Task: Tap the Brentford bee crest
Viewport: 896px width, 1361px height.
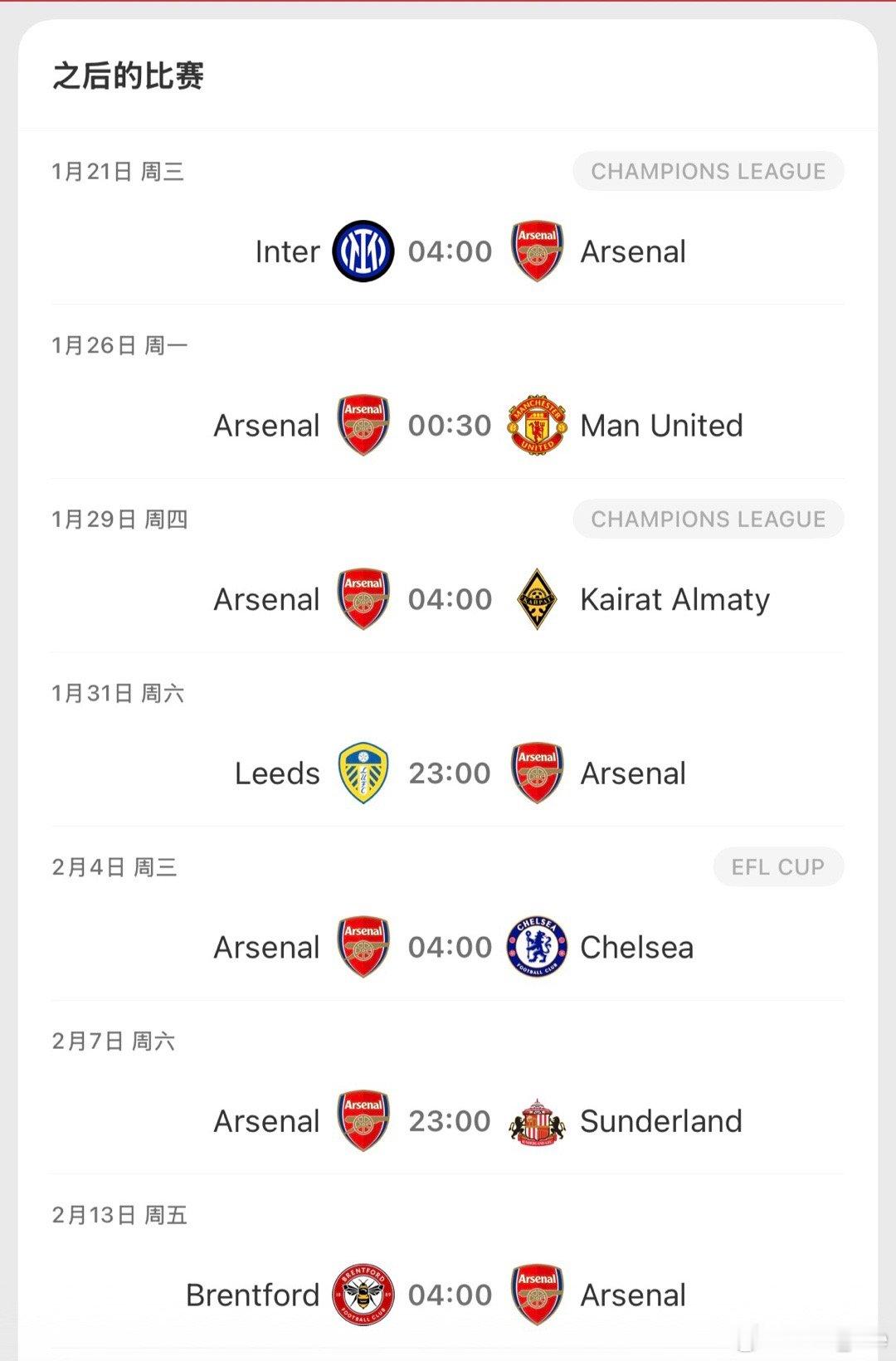Action: click(x=363, y=1295)
